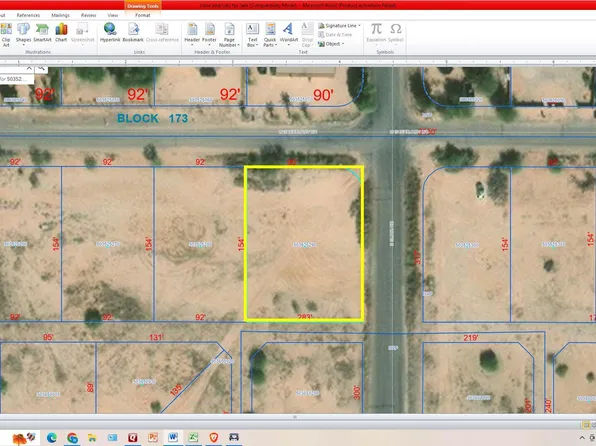Open the Review tab
Viewport: 596px width, 446px height.
pyautogui.click(x=88, y=15)
